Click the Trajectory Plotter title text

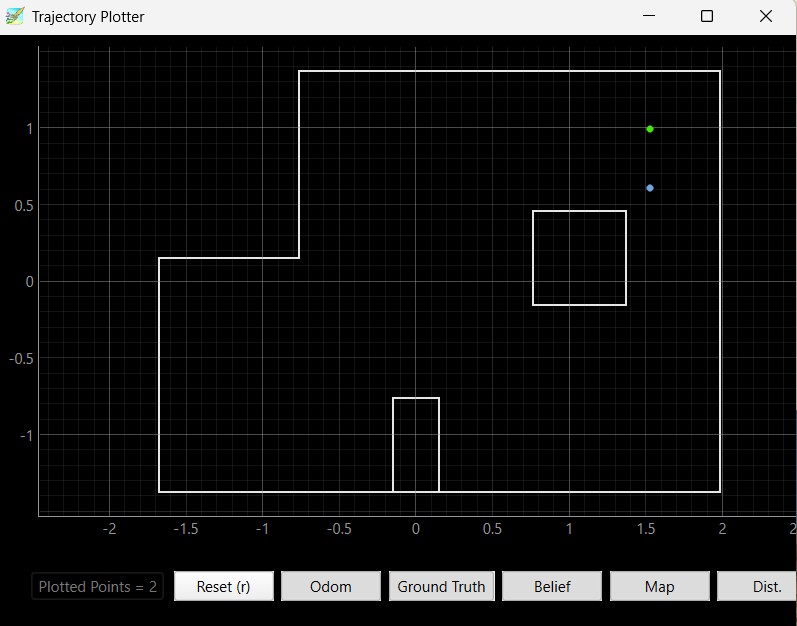[88, 17]
